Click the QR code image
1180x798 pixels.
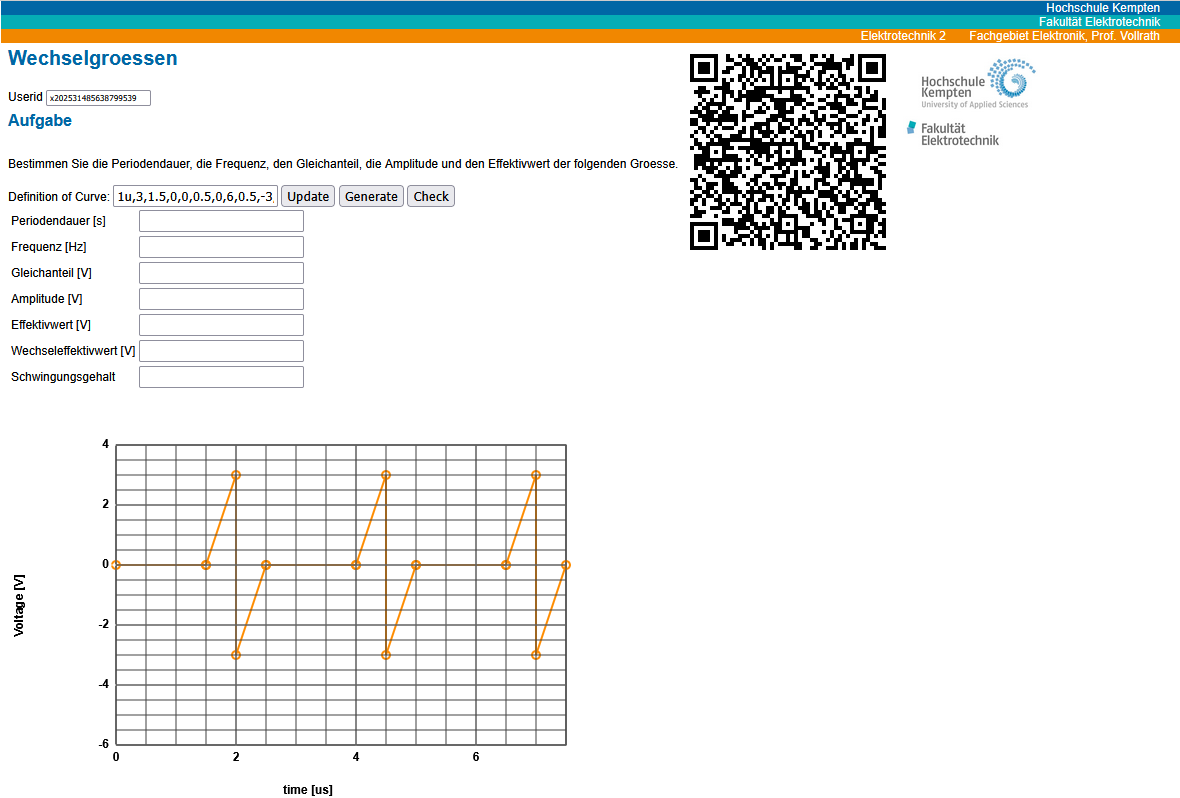click(x=788, y=152)
